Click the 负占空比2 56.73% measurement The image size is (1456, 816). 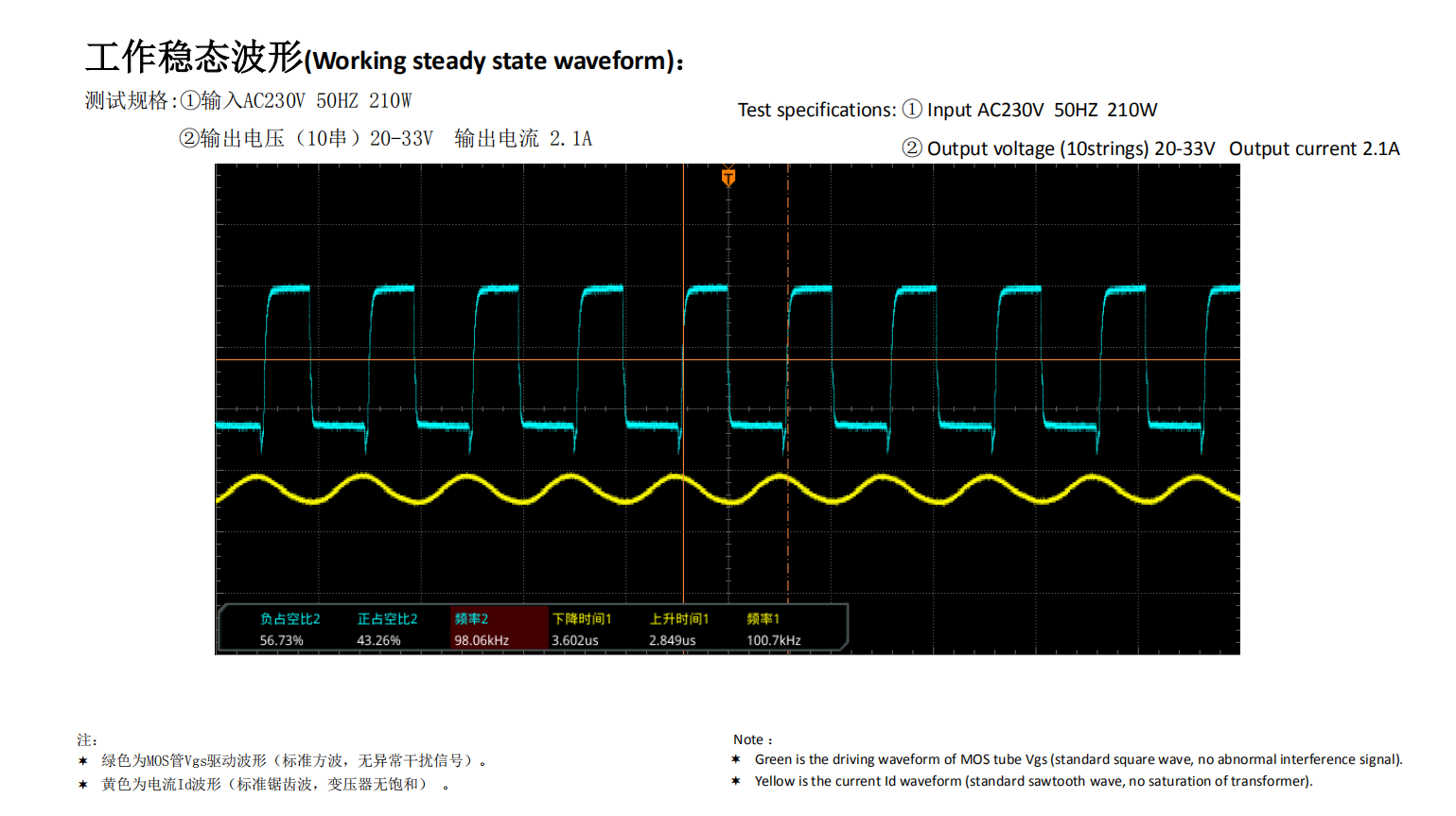289,630
